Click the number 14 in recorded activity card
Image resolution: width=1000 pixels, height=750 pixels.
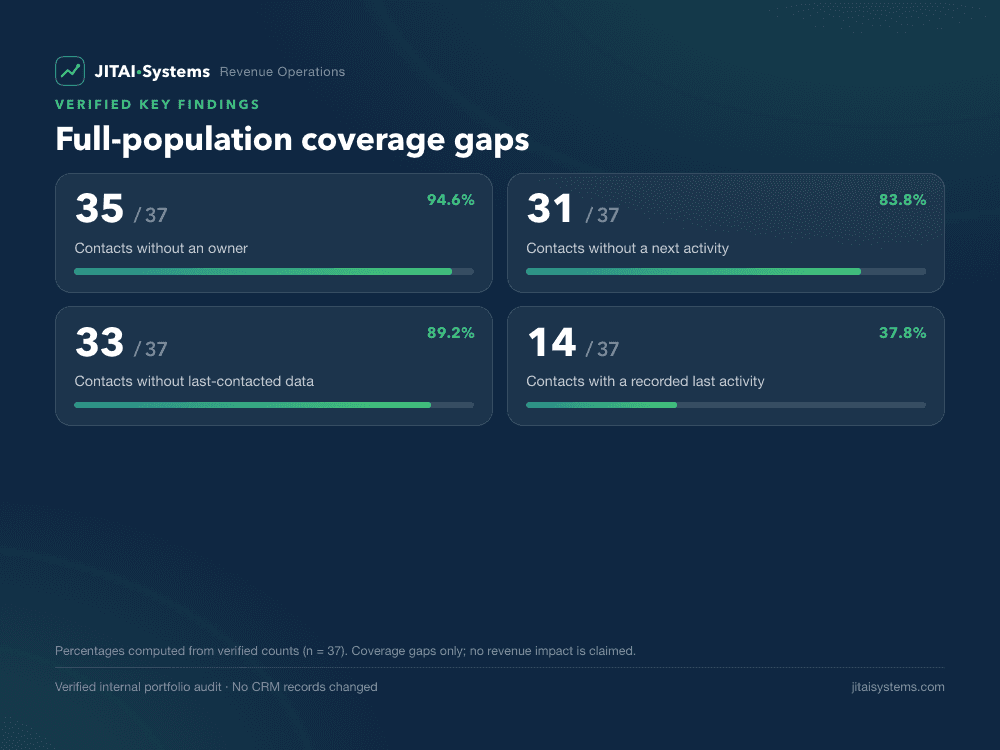coord(552,342)
